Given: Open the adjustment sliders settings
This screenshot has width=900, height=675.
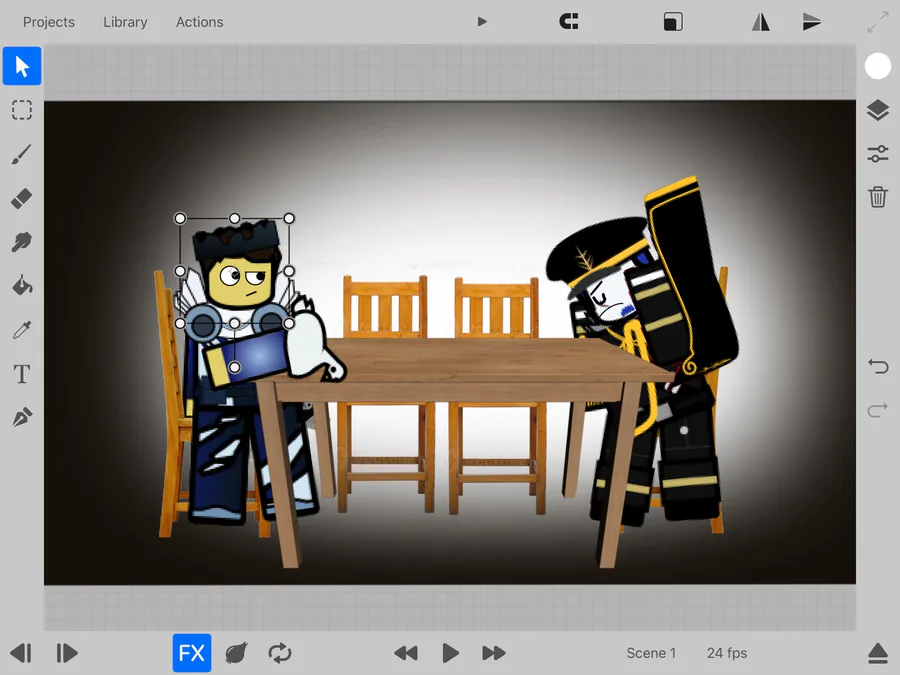Looking at the screenshot, I should click(878, 154).
